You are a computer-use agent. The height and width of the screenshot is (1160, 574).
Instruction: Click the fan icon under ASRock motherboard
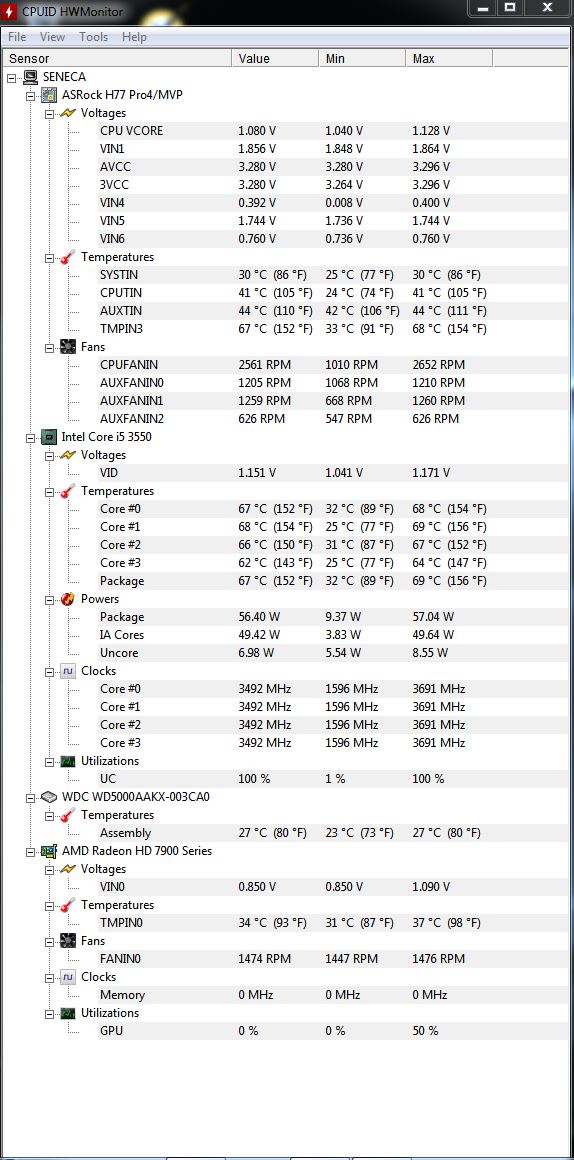pos(68,347)
